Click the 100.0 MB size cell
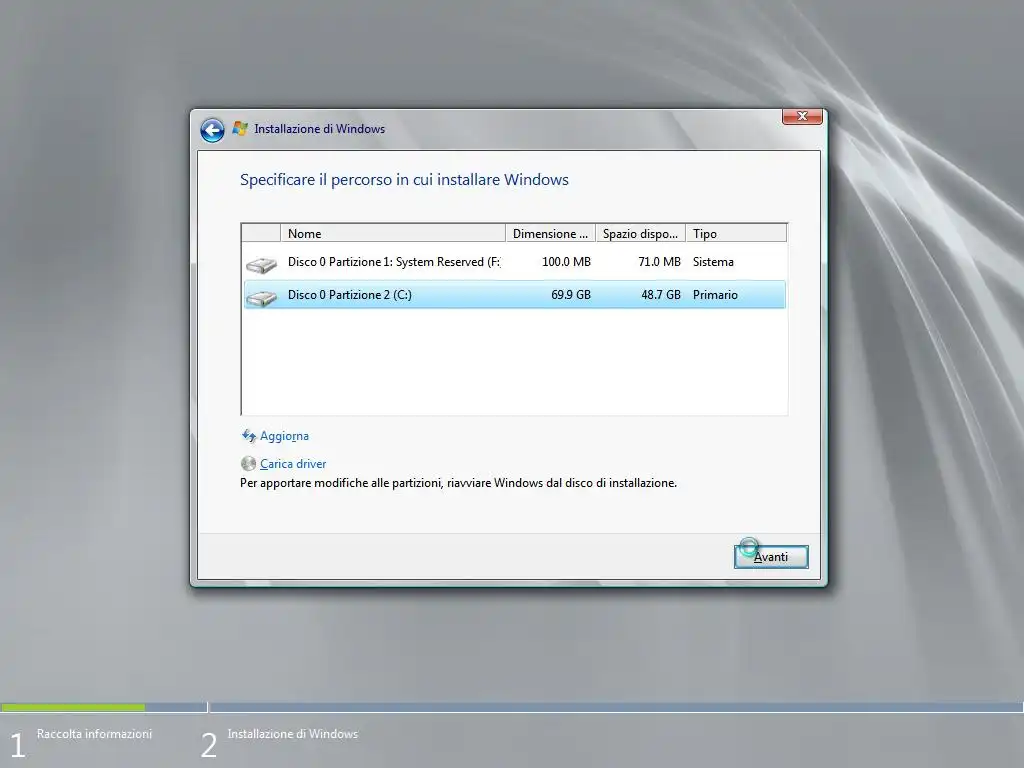The width and height of the screenshot is (1024, 768). pos(566,262)
